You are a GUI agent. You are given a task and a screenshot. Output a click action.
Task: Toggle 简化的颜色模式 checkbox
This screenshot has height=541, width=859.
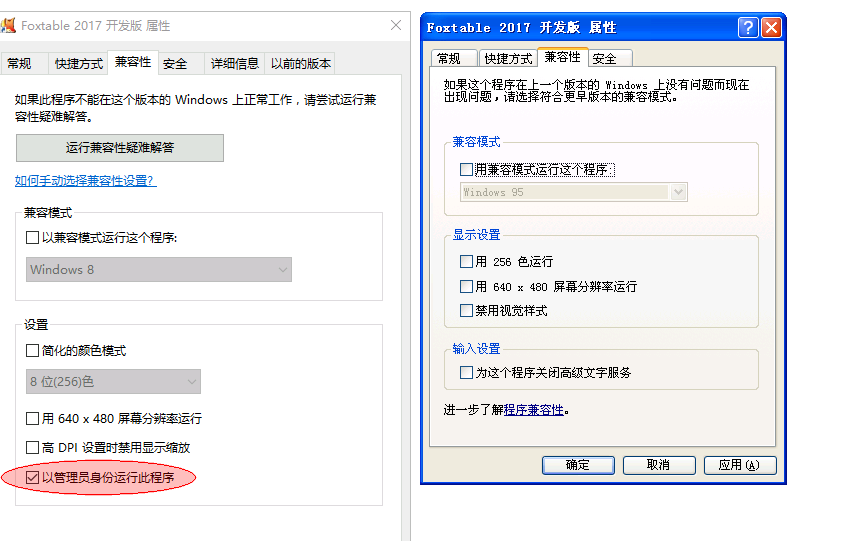click(x=32, y=350)
